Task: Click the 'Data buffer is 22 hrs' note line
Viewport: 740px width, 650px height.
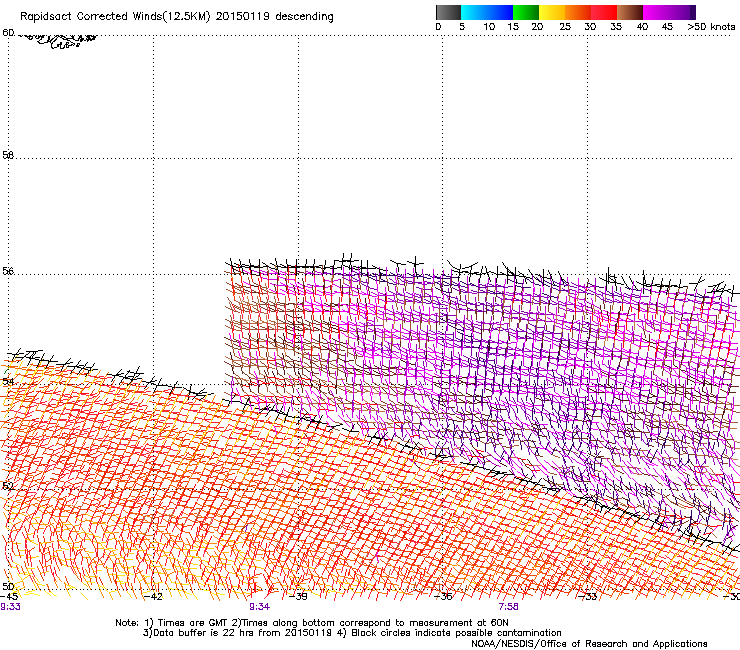Action: (x=352, y=633)
